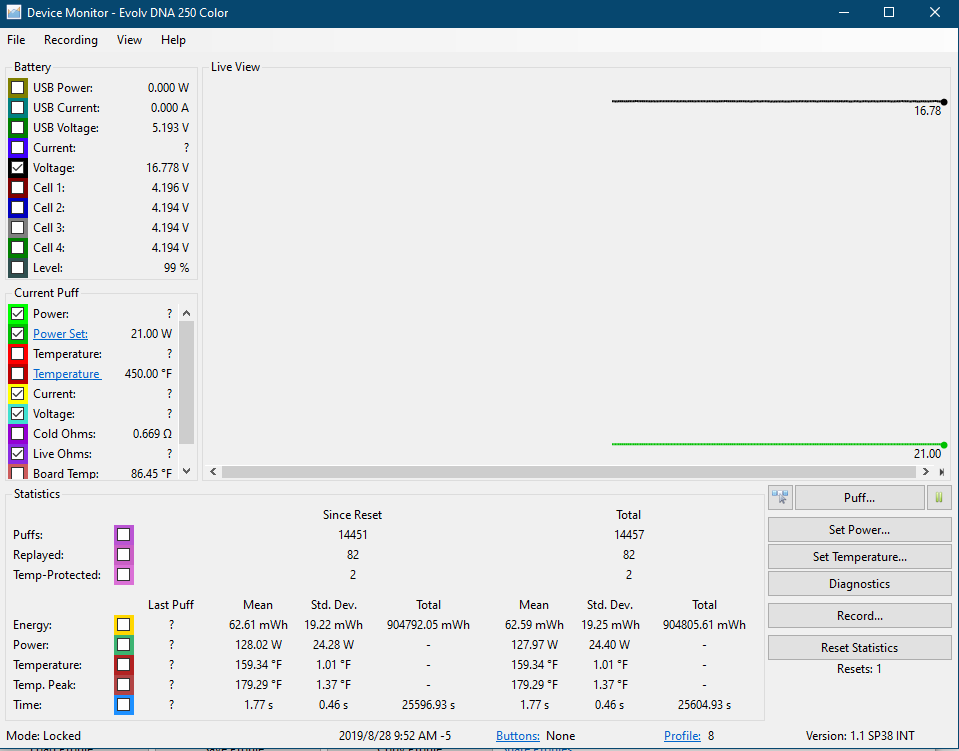
Task: Pause the live view with the green pause icon
Action: 940,497
